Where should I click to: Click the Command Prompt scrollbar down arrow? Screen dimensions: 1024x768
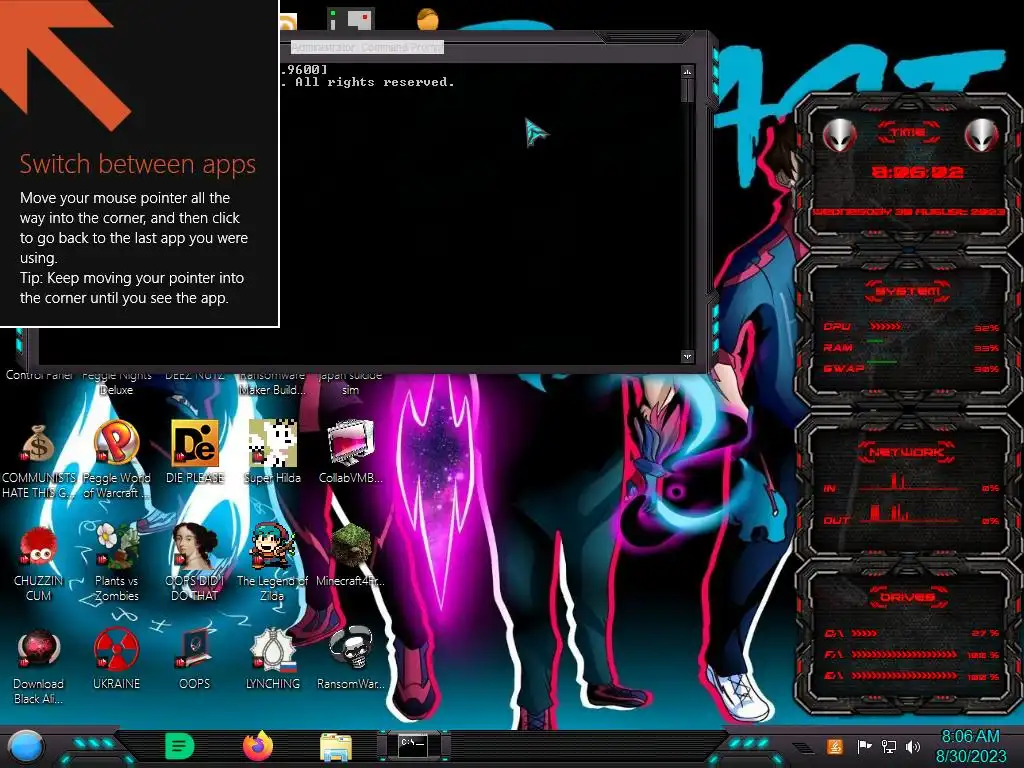(687, 356)
